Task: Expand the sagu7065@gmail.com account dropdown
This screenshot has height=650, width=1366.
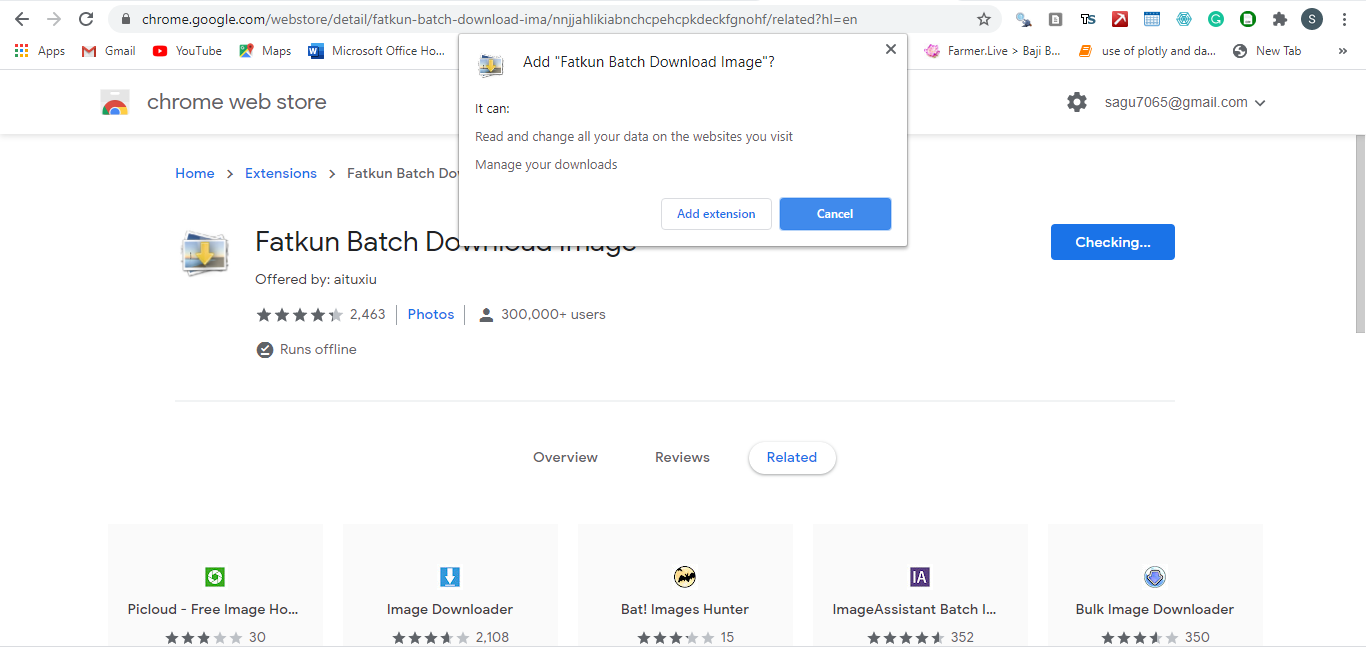Action: [1186, 102]
